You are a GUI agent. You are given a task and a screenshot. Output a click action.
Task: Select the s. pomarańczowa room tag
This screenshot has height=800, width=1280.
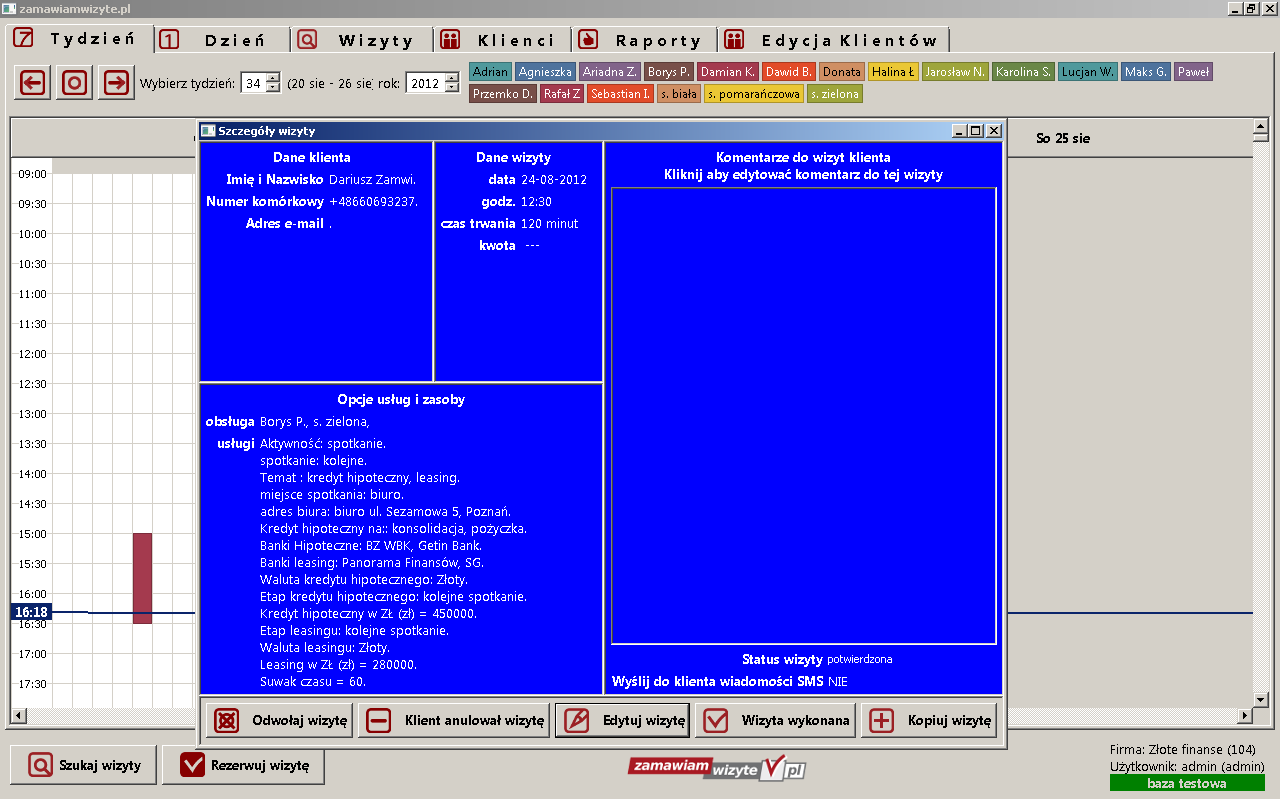coord(754,94)
